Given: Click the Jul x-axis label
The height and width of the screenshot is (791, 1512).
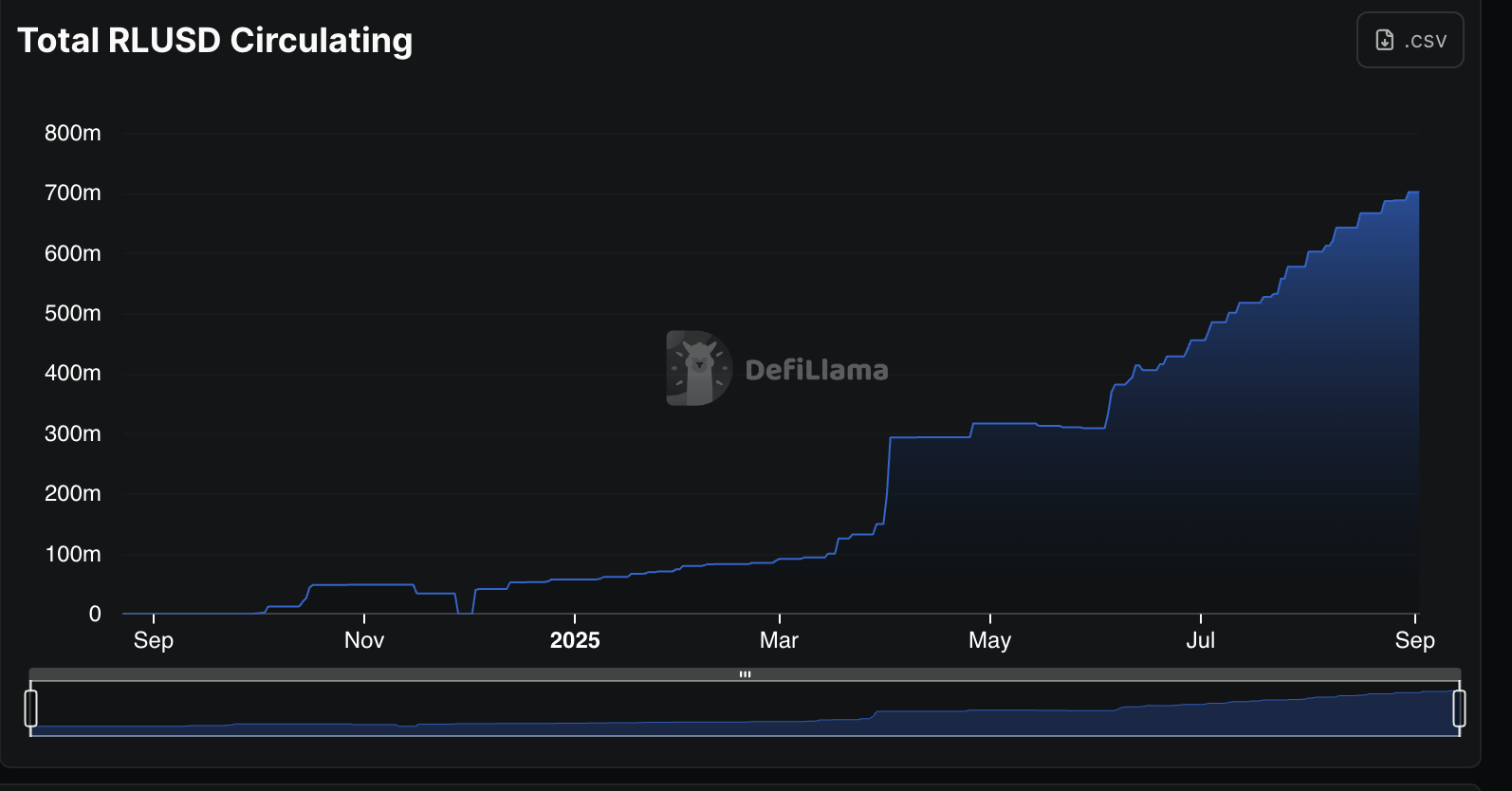Looking at the screenshot, I should pos(1200,640).
